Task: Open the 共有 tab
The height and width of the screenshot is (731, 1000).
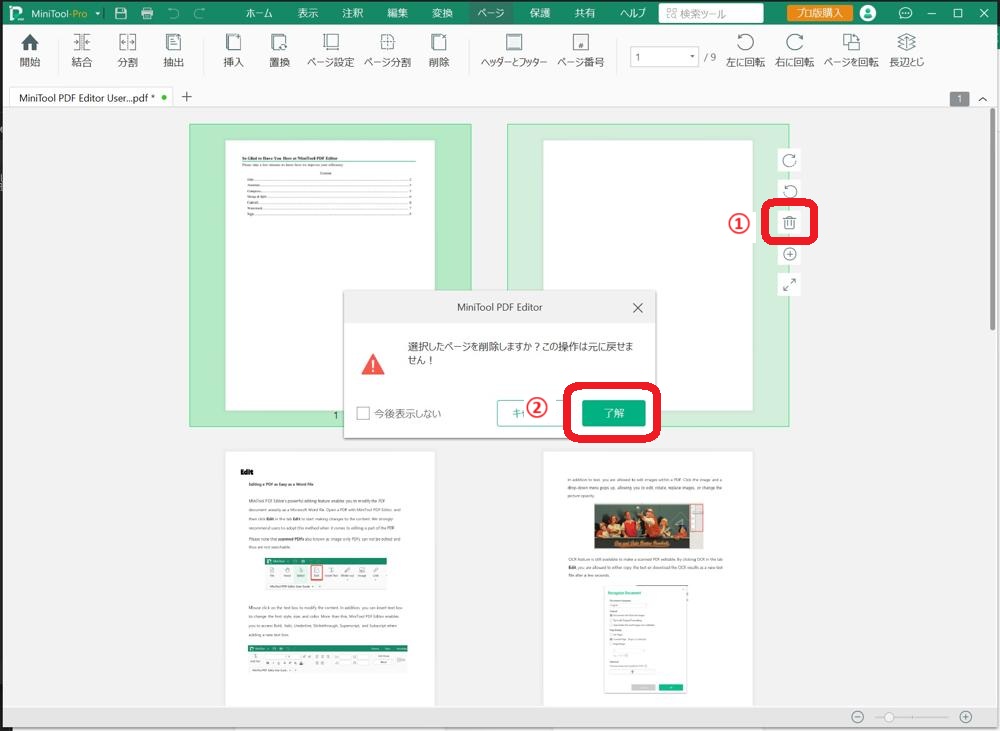Action: [x=584, y=13]
